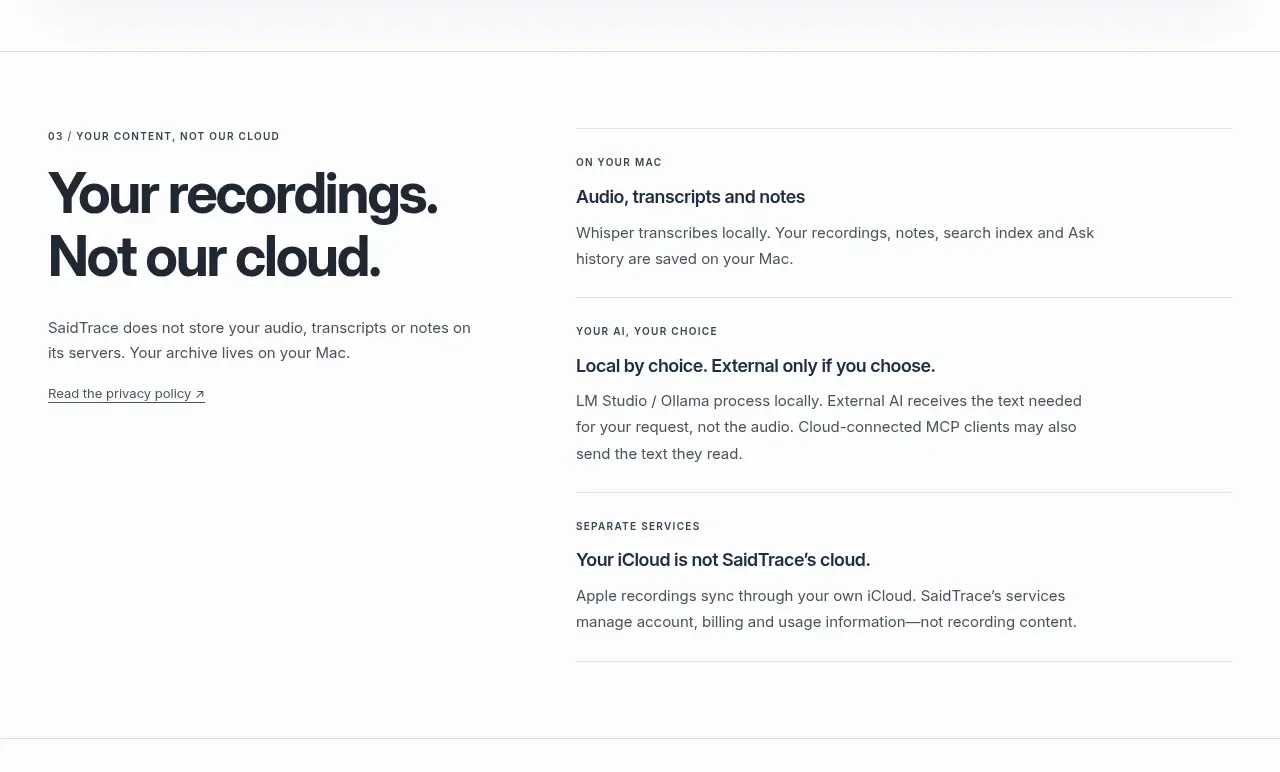Click the 'SEPARATE SERVICES' label
This screenshot has height=772, width=1280.
click(638, 526)
